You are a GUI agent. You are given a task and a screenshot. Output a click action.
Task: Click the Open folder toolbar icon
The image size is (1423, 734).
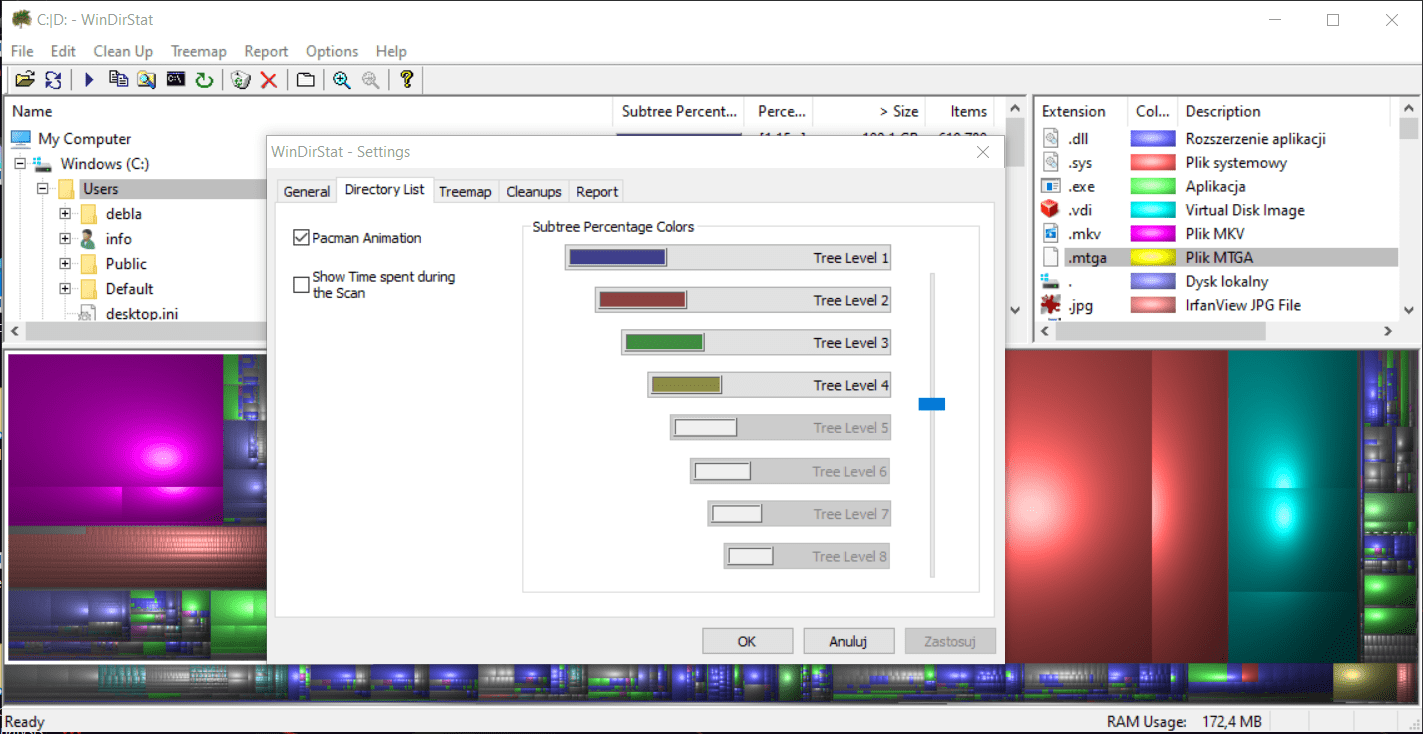pyautogui.click(x=25, y=80)
